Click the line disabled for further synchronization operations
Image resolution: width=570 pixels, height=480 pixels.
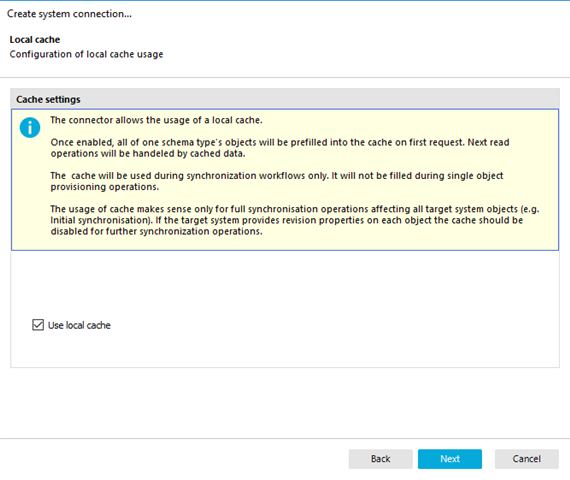[156, 231]
